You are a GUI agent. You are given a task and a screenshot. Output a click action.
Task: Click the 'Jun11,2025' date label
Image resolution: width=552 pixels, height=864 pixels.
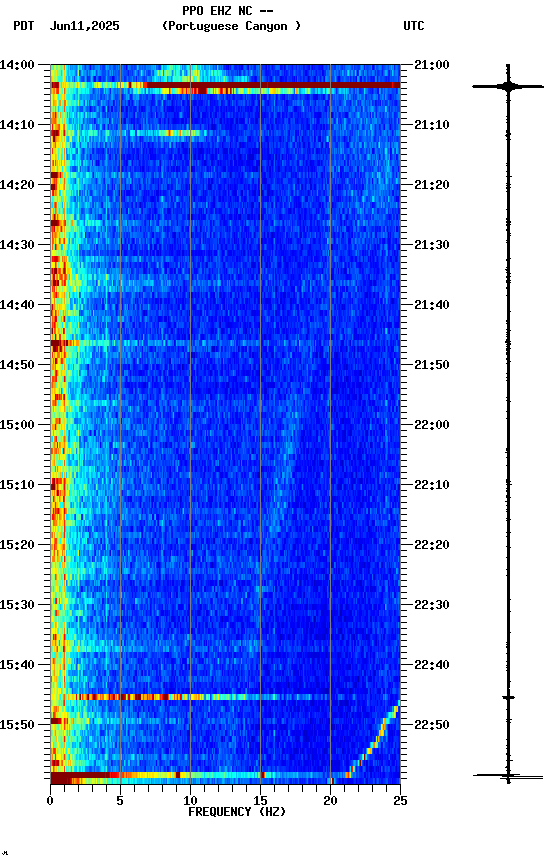(x=84, y=26)
